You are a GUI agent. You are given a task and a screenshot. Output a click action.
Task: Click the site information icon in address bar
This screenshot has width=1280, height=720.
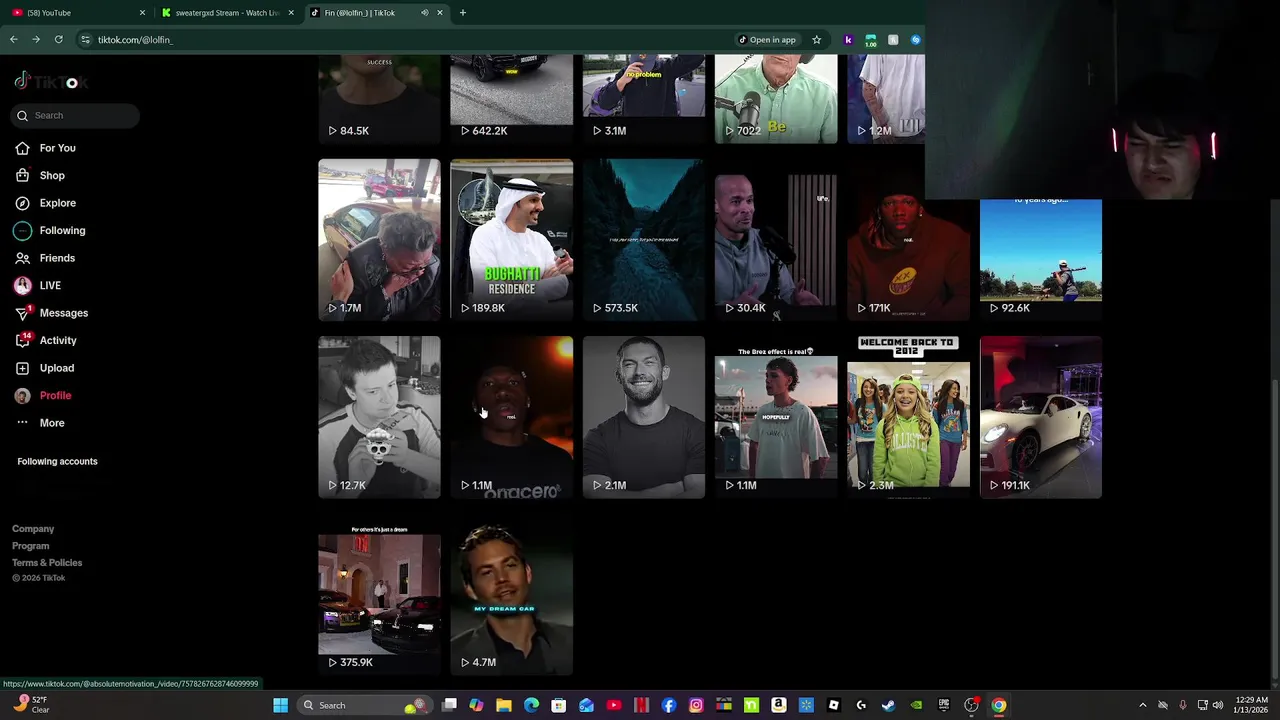point(86,40)
